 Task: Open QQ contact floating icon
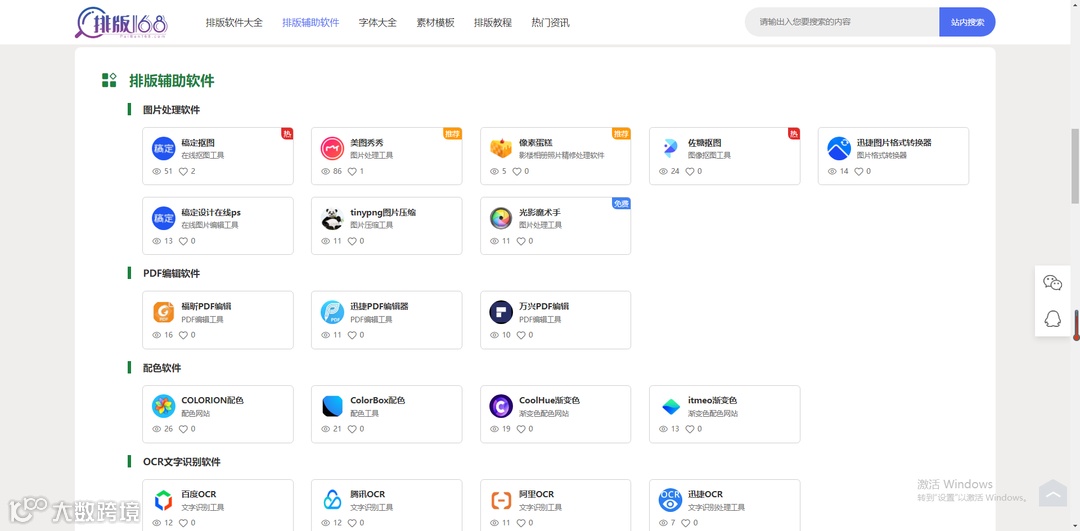[1052, 319]
